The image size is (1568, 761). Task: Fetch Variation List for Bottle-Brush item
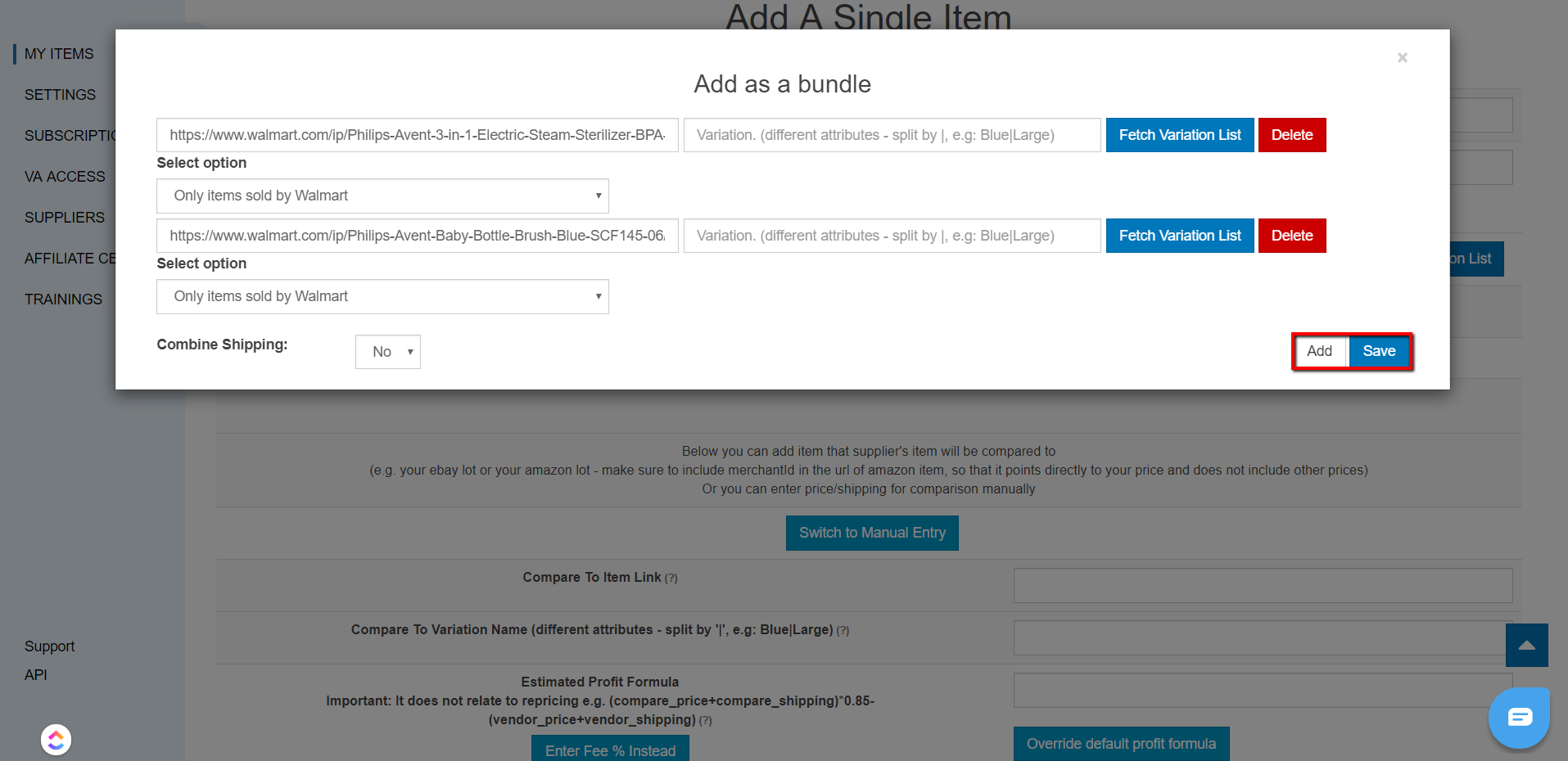click(1180, 236)
